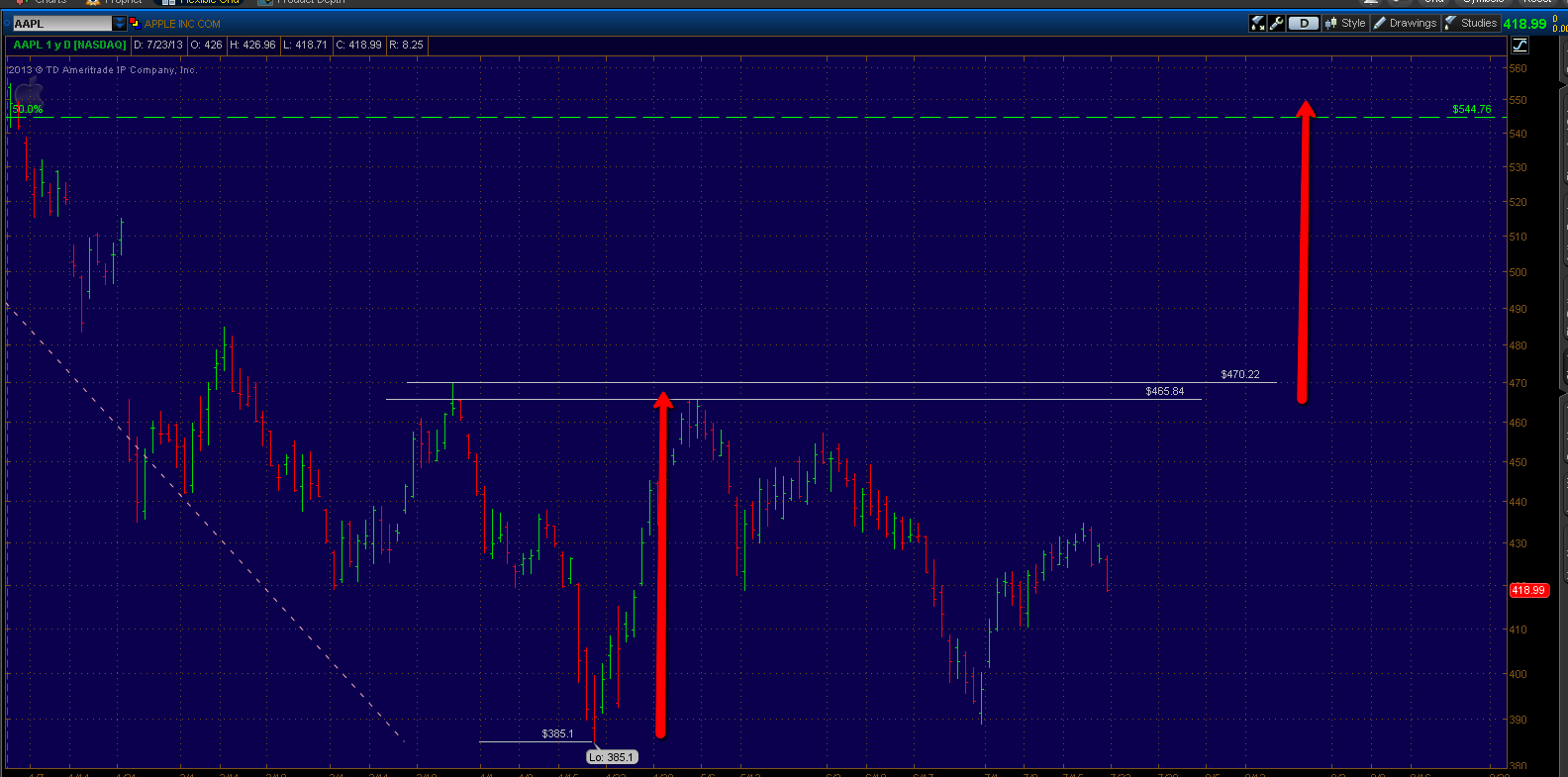This screenshot has height=777, width=1568.
Task: Open the Studies menu
Action: point(1471,23)
